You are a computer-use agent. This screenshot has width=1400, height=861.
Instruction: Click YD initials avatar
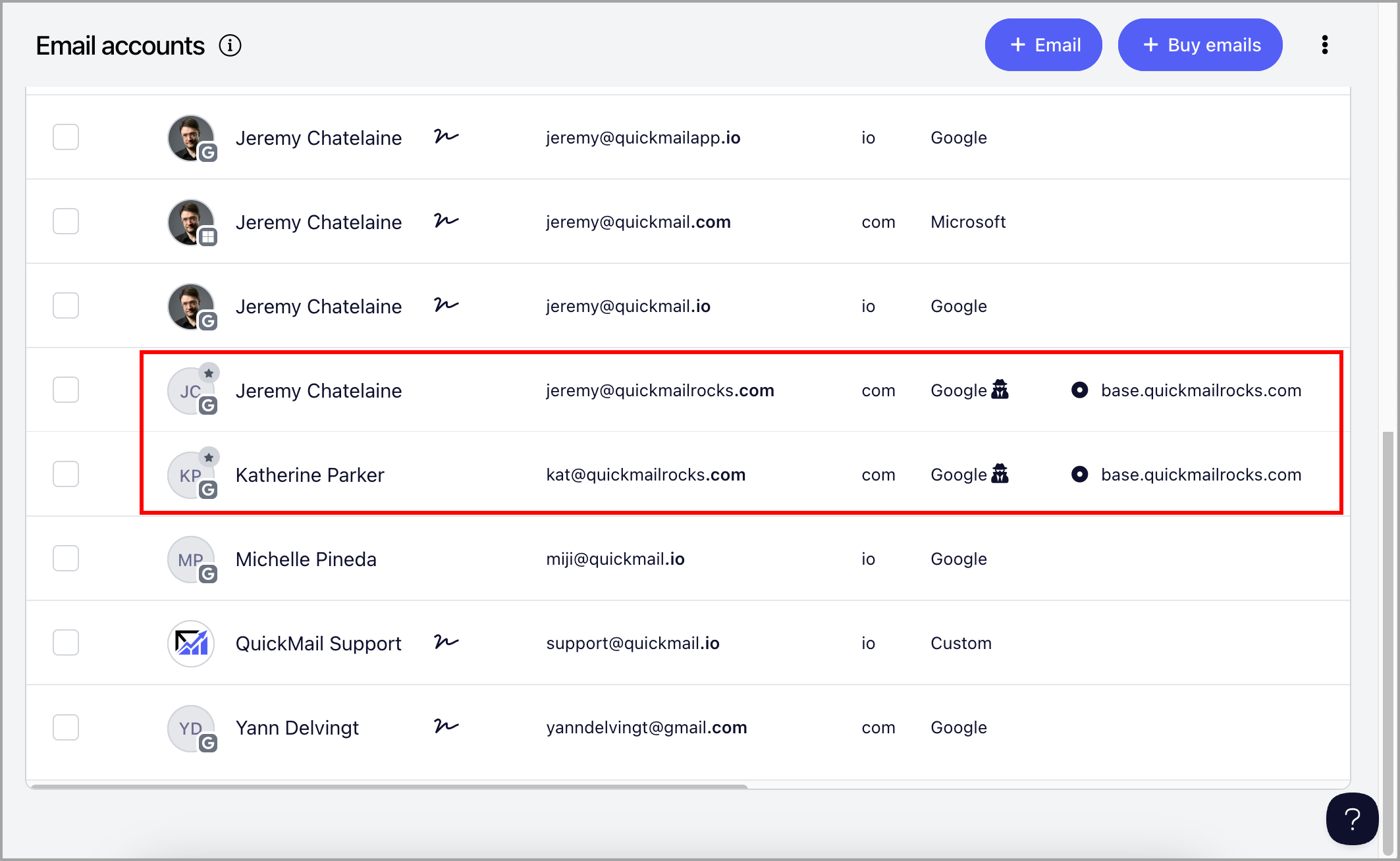(190, 728)
